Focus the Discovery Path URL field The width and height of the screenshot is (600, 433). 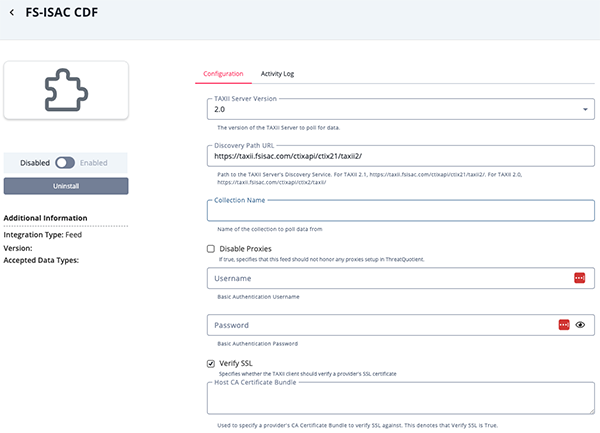pyautogui.click(x=401, y=156)
